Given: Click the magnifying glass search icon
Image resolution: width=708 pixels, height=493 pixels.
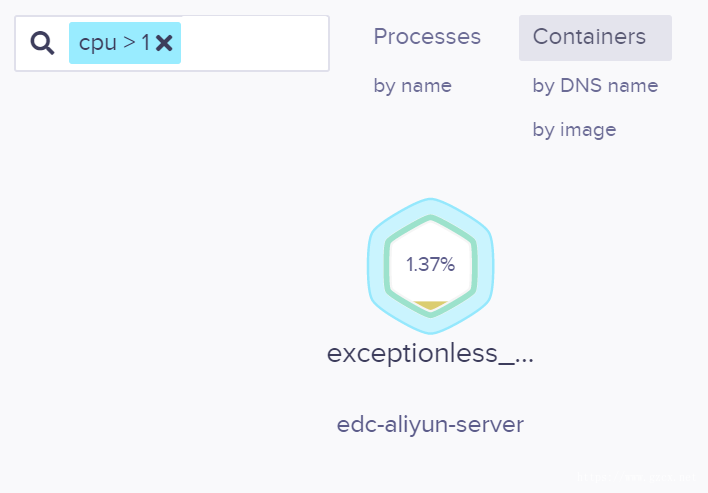Looking at the screenshot, I should coord(42,43).
